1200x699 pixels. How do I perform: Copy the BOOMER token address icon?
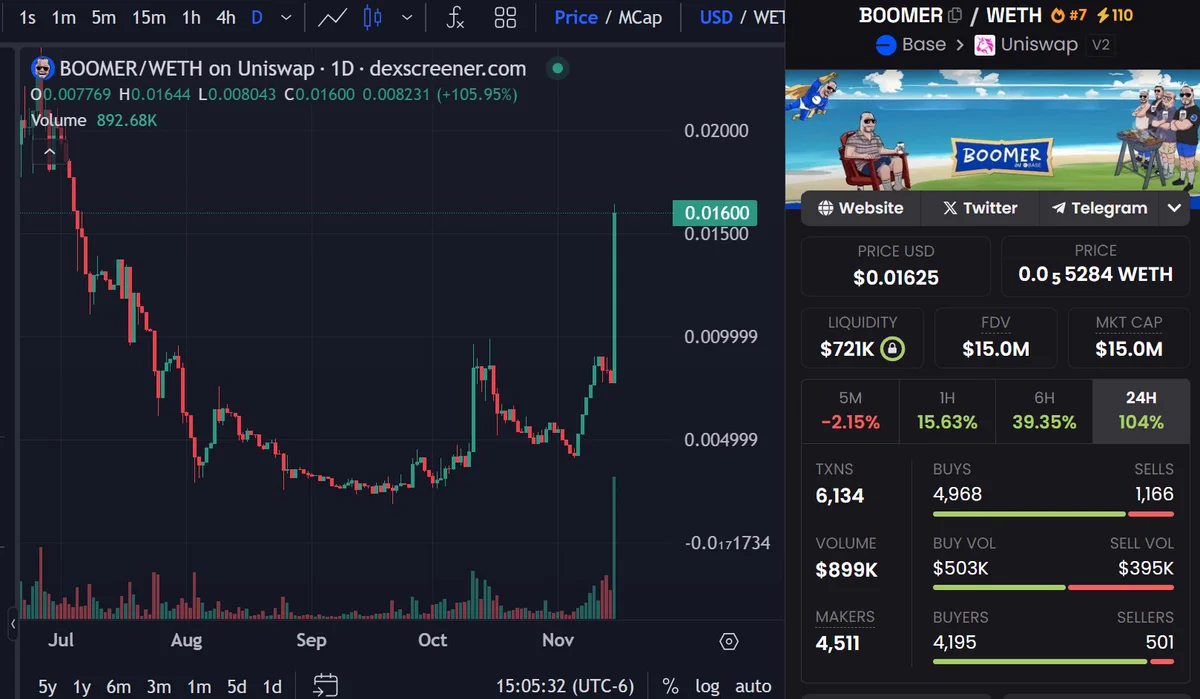[955, 15]
